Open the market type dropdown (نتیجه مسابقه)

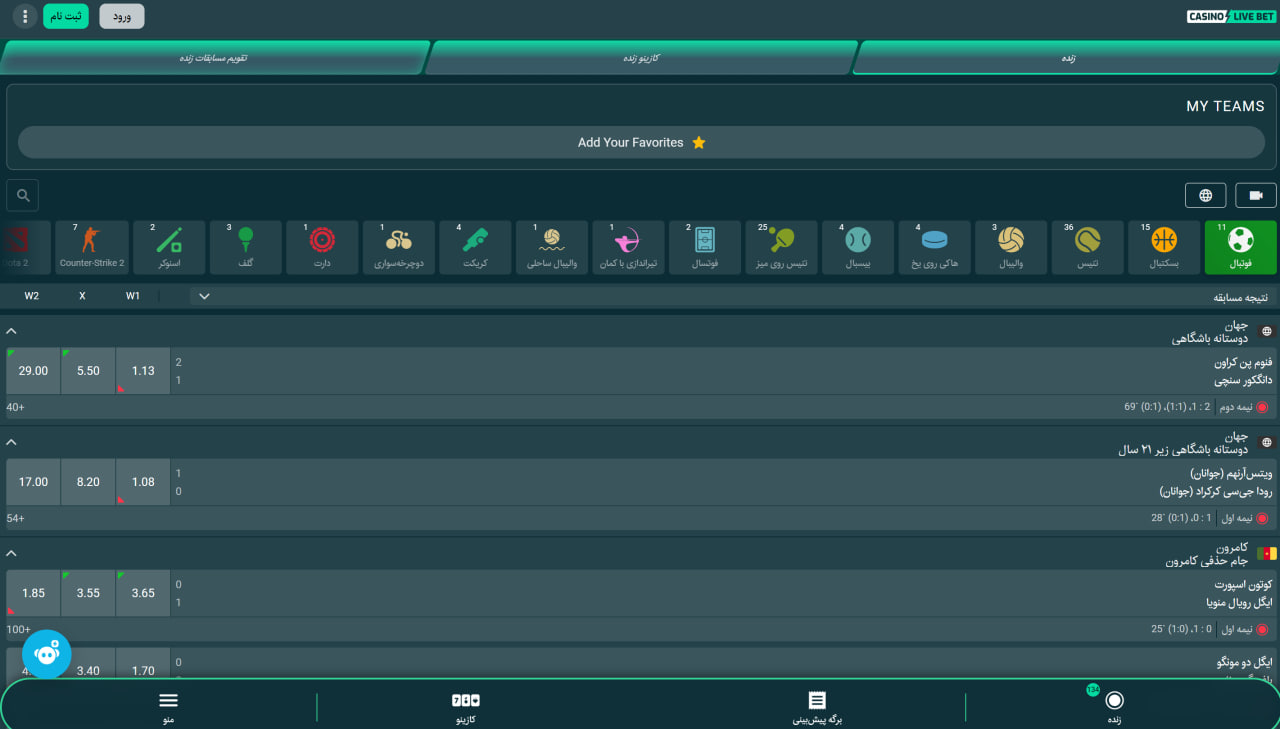pos(204,296)
